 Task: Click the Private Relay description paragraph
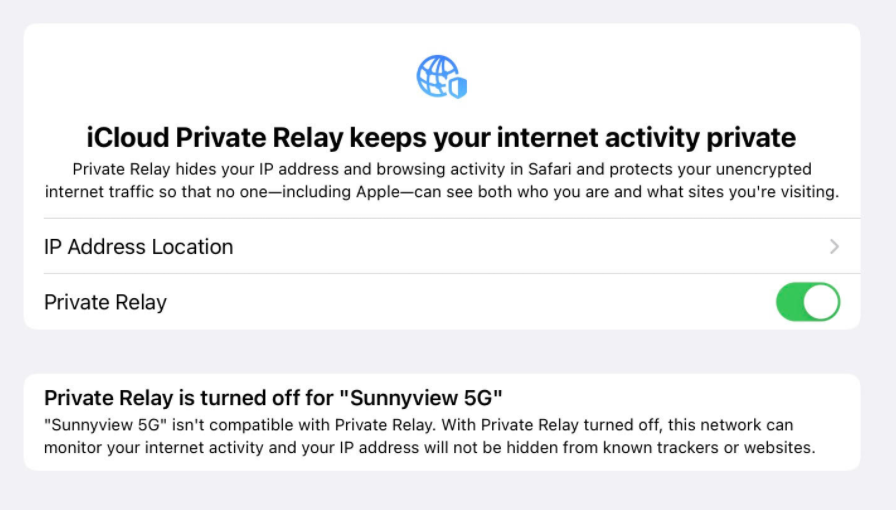[442, 180]
